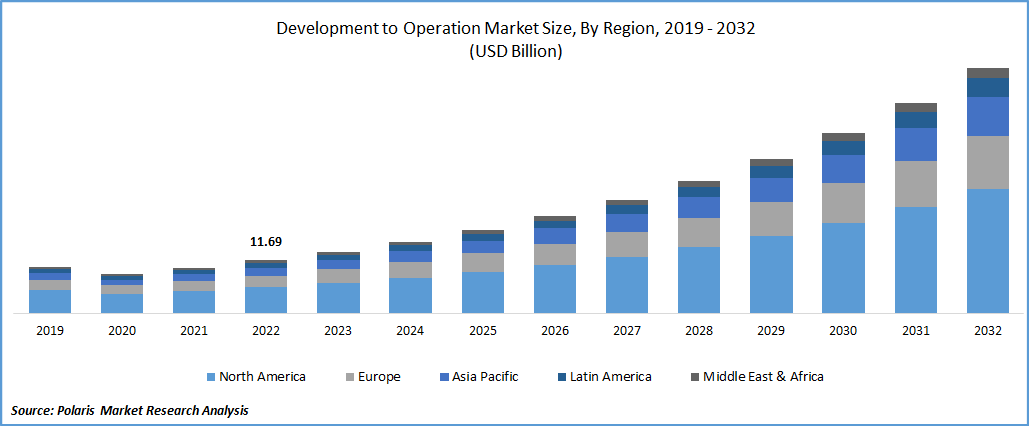The height and width of the screenshot is (426, 1029).
Task: Select the 2031 bar's Asia Pacific segment
Action: tap(915, 144)
